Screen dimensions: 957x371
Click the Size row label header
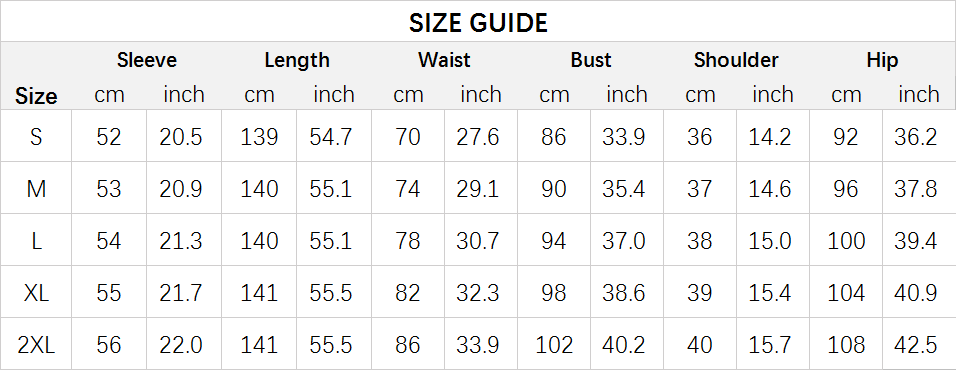(36, 96)
